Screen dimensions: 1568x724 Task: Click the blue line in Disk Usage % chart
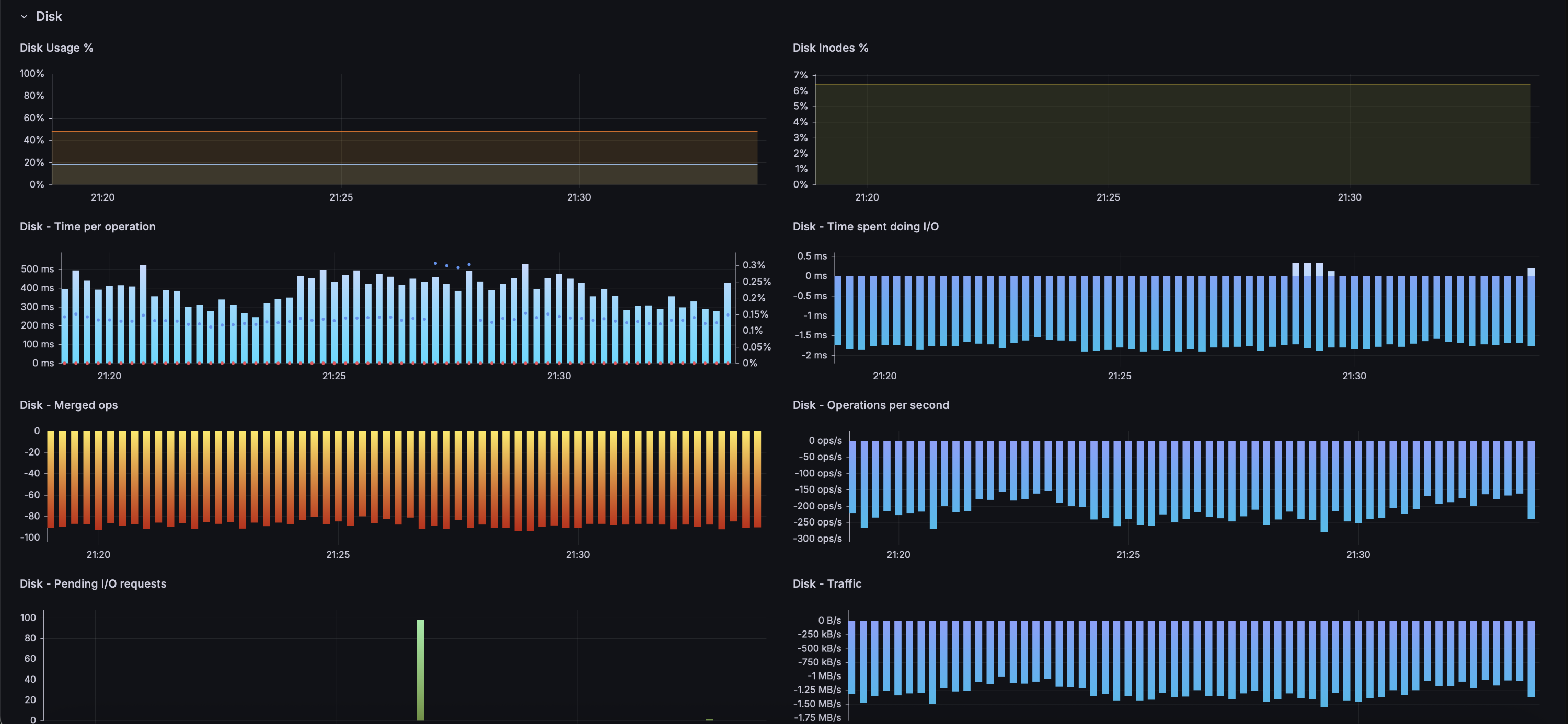click(402, 164)
